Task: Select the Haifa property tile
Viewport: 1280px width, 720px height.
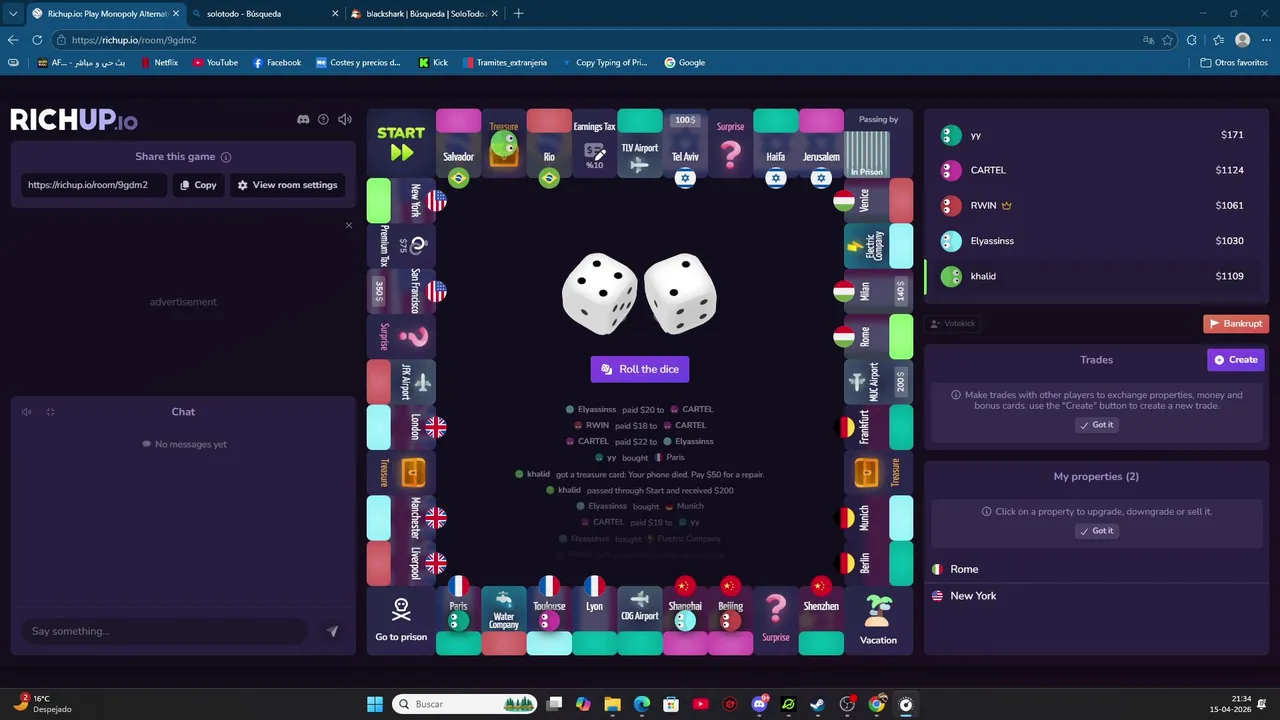Action: click(775, 144)
